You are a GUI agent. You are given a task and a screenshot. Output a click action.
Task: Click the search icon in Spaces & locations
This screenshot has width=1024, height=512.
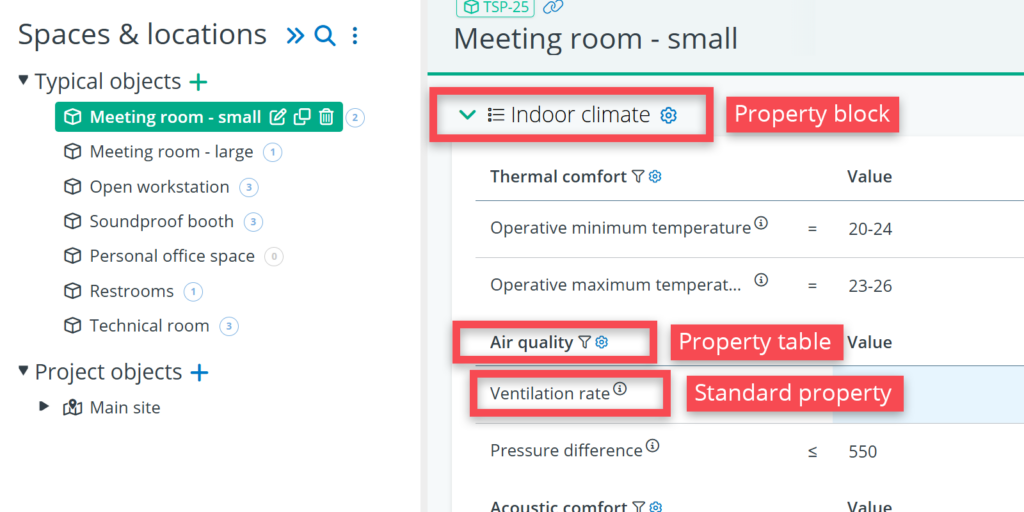(325, 36)
